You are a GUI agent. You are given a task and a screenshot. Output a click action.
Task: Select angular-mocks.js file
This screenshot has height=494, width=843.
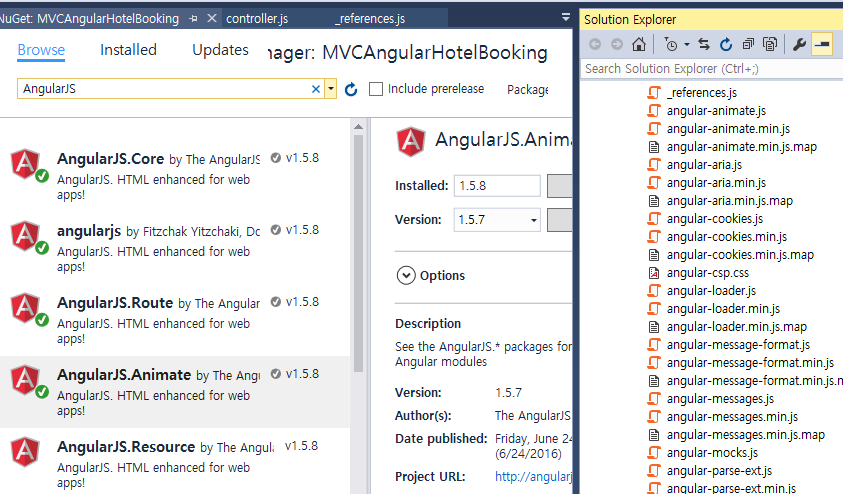(712, 453)
